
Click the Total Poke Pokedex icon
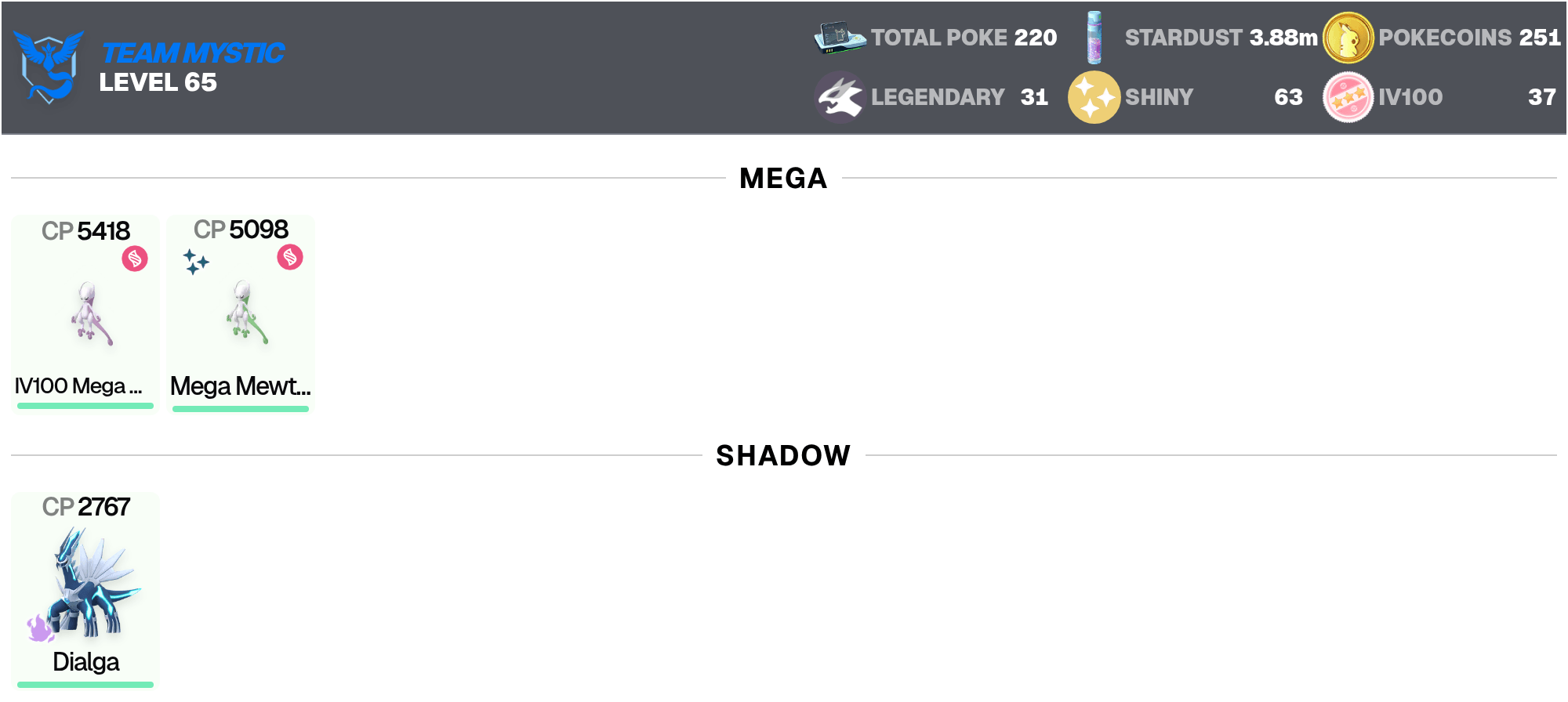click(x=840, y=37)
